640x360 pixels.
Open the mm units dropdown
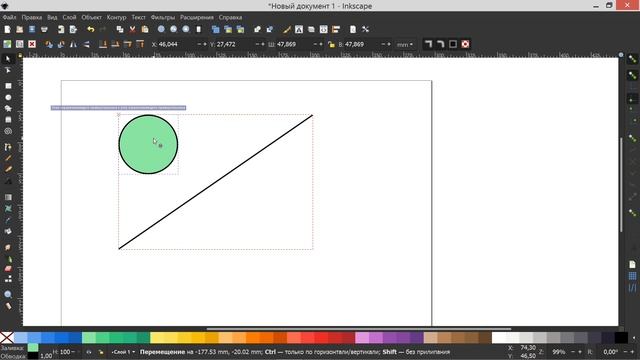pyautogui.click(x=405, y=44)
